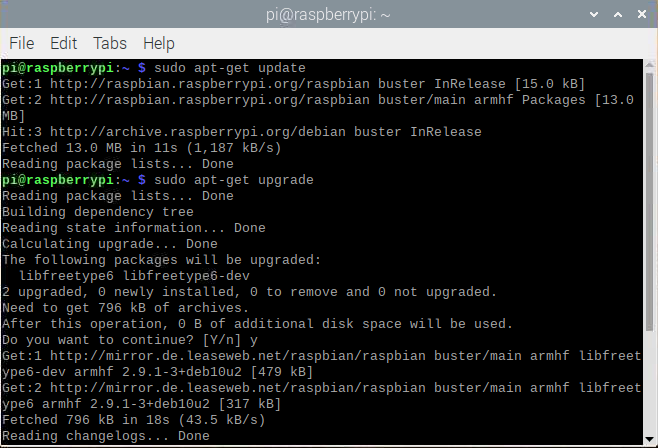
Task: Click the 'Fetched 796 kB in 18s' line
Action: click(133, 419)
